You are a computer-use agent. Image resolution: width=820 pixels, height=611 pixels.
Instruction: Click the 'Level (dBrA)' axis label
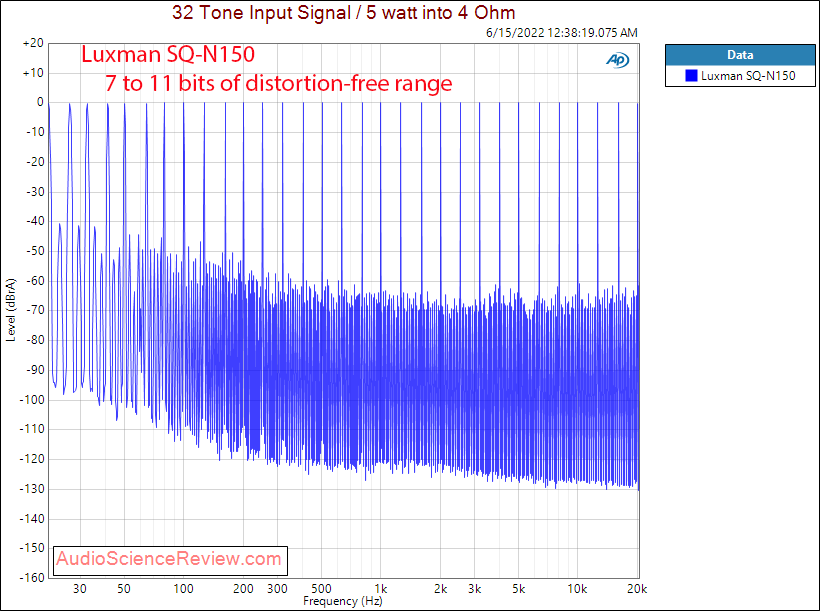click(11, 310)
